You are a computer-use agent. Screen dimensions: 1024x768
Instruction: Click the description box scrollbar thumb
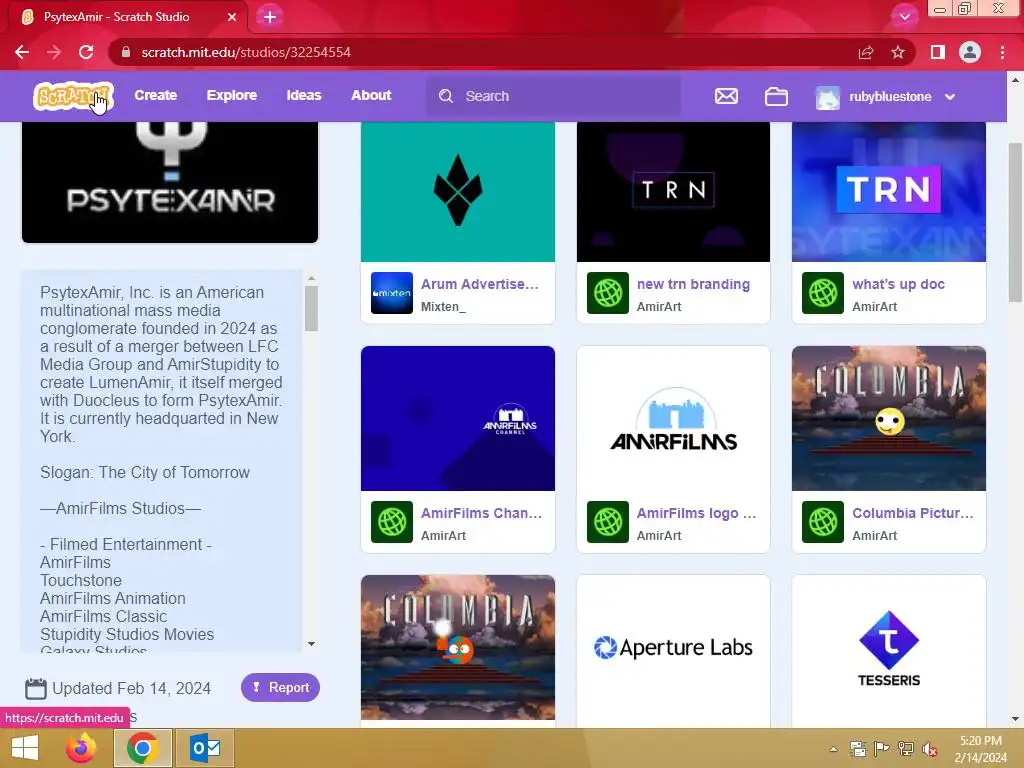(312, 308)
